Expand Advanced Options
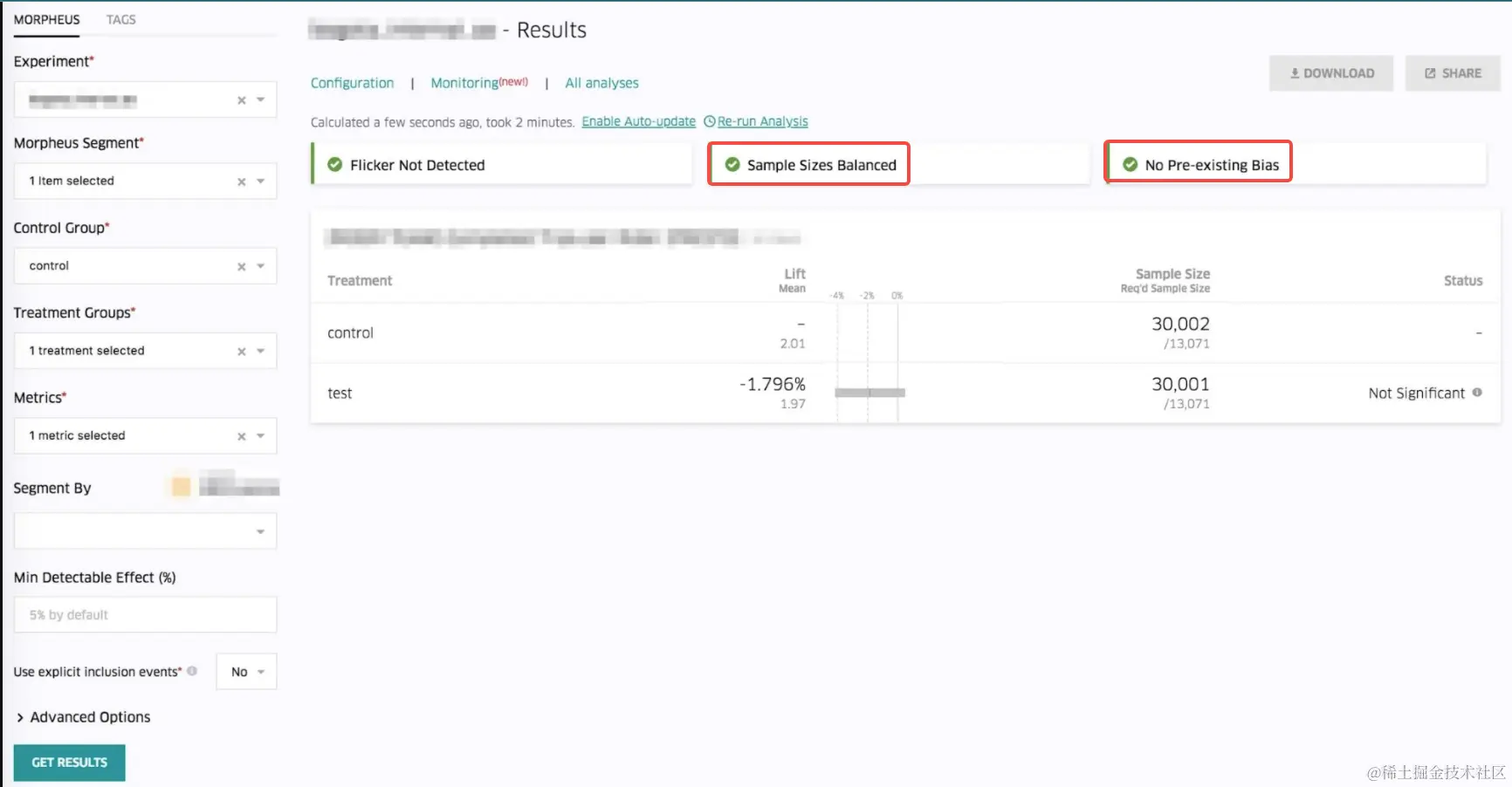The image size is (1512, 787). [82, 717]
